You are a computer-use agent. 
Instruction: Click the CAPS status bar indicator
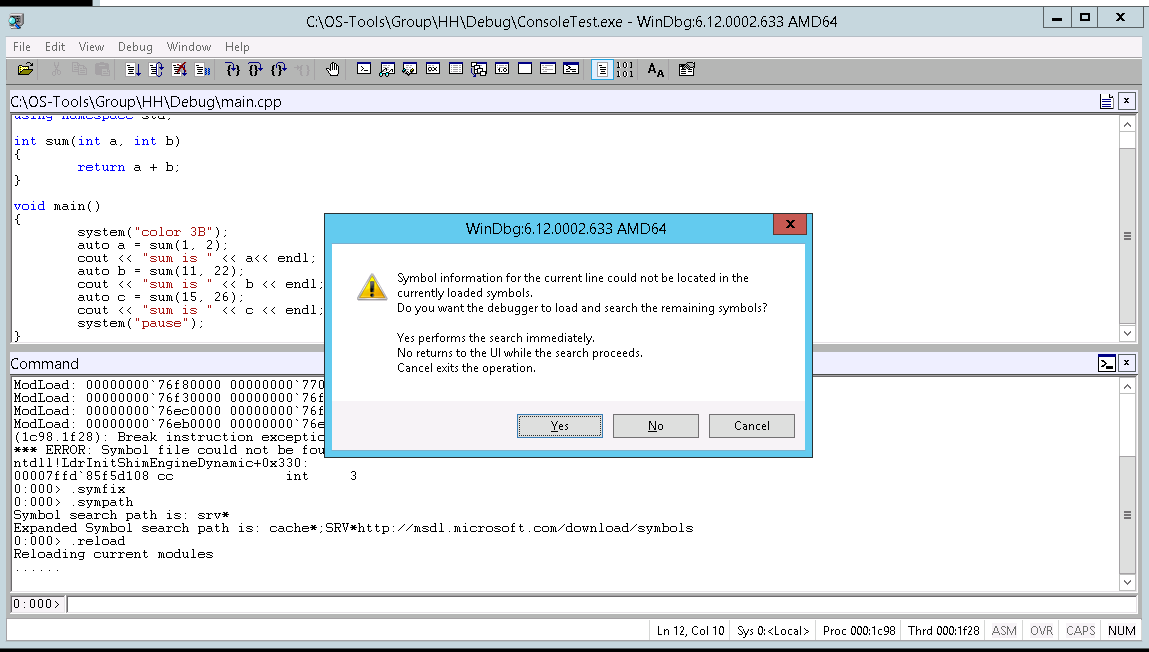(1080, 630)
